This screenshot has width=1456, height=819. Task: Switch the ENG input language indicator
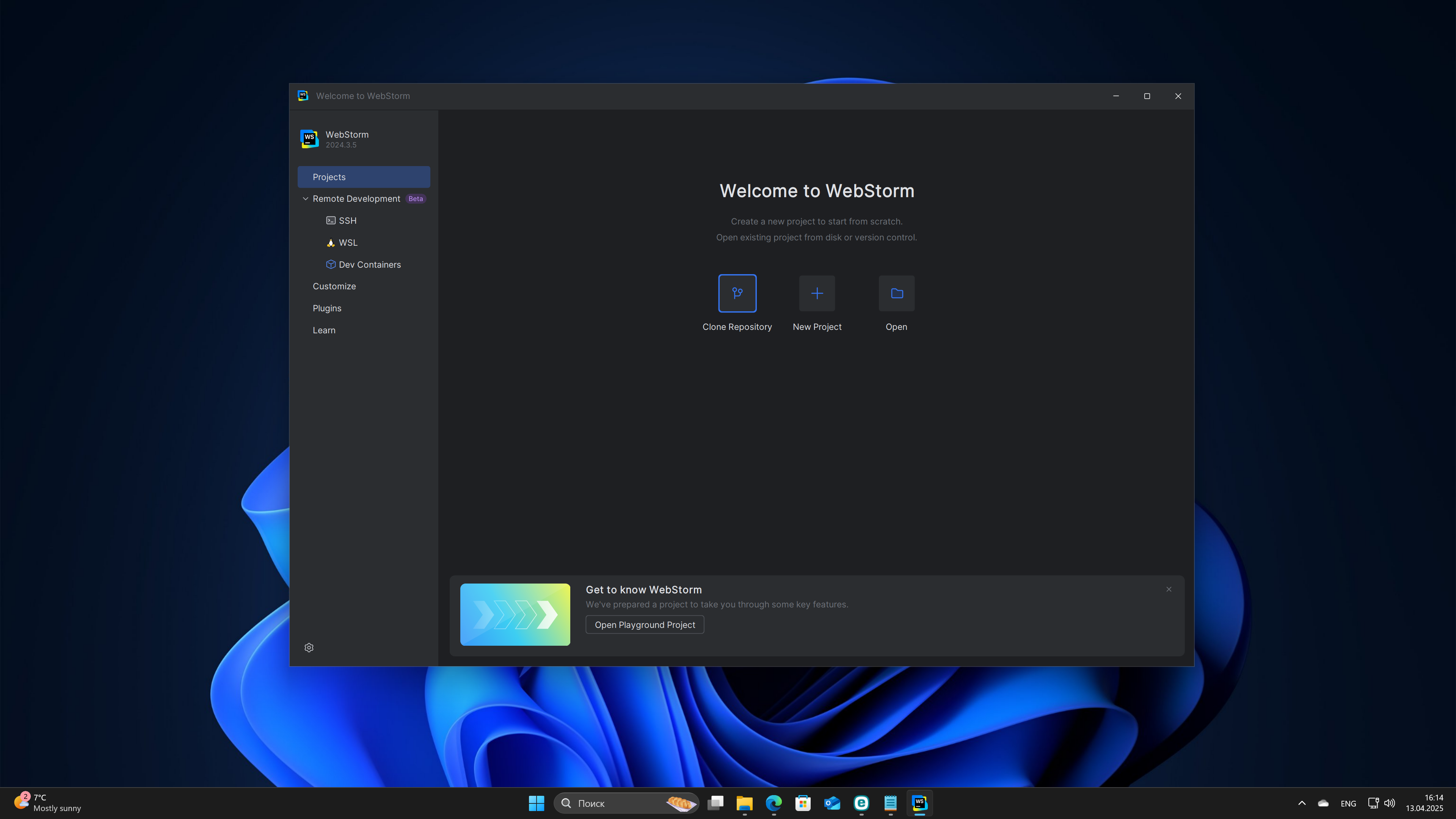tap(1348, 803)
